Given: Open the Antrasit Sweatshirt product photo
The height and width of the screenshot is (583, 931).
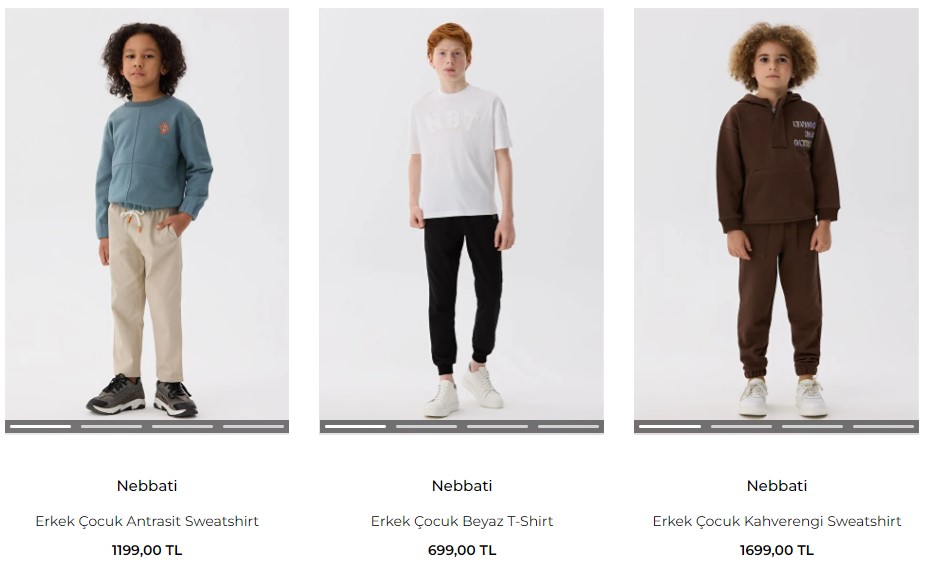Looking at the screenshot, I should pos(147,214).
